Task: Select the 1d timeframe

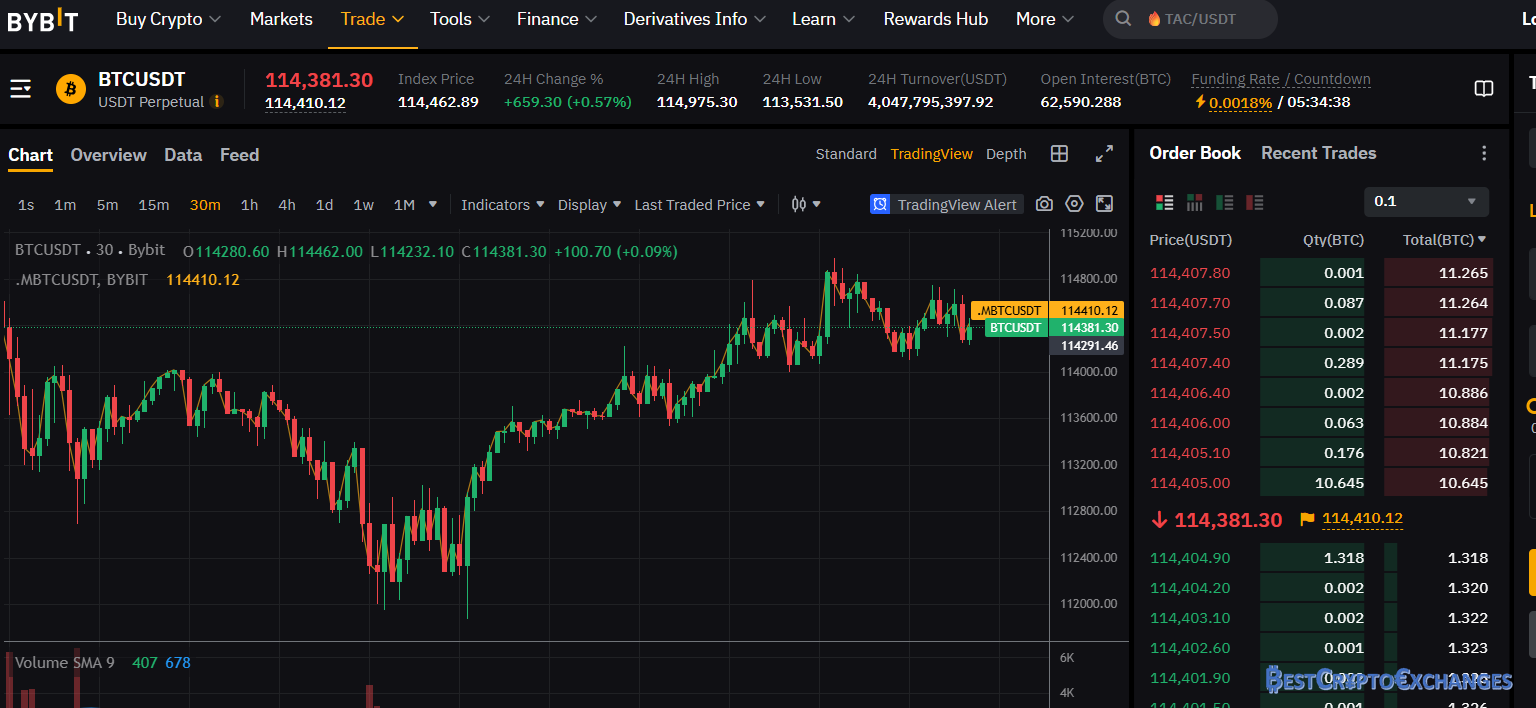Action: (324, 205)
